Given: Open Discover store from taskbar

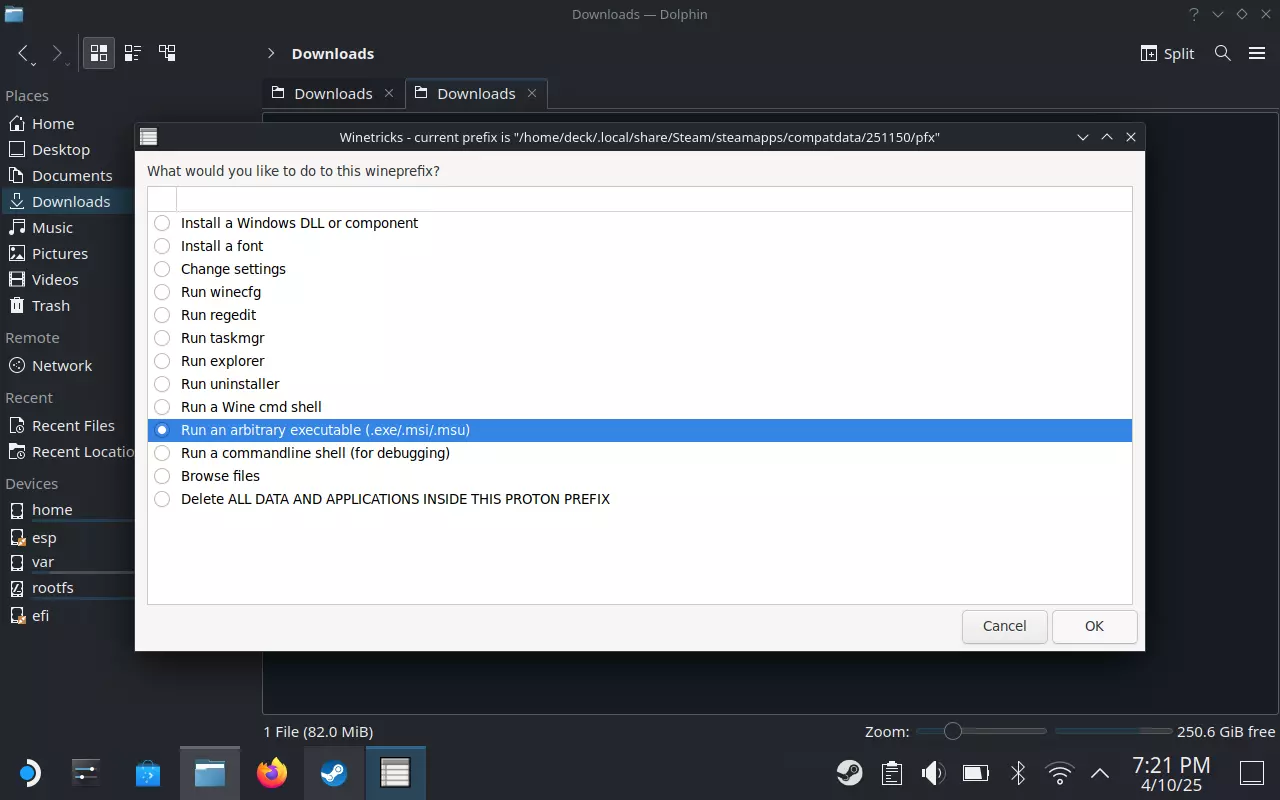Looking at the screenshot, I should coord(148,773).
